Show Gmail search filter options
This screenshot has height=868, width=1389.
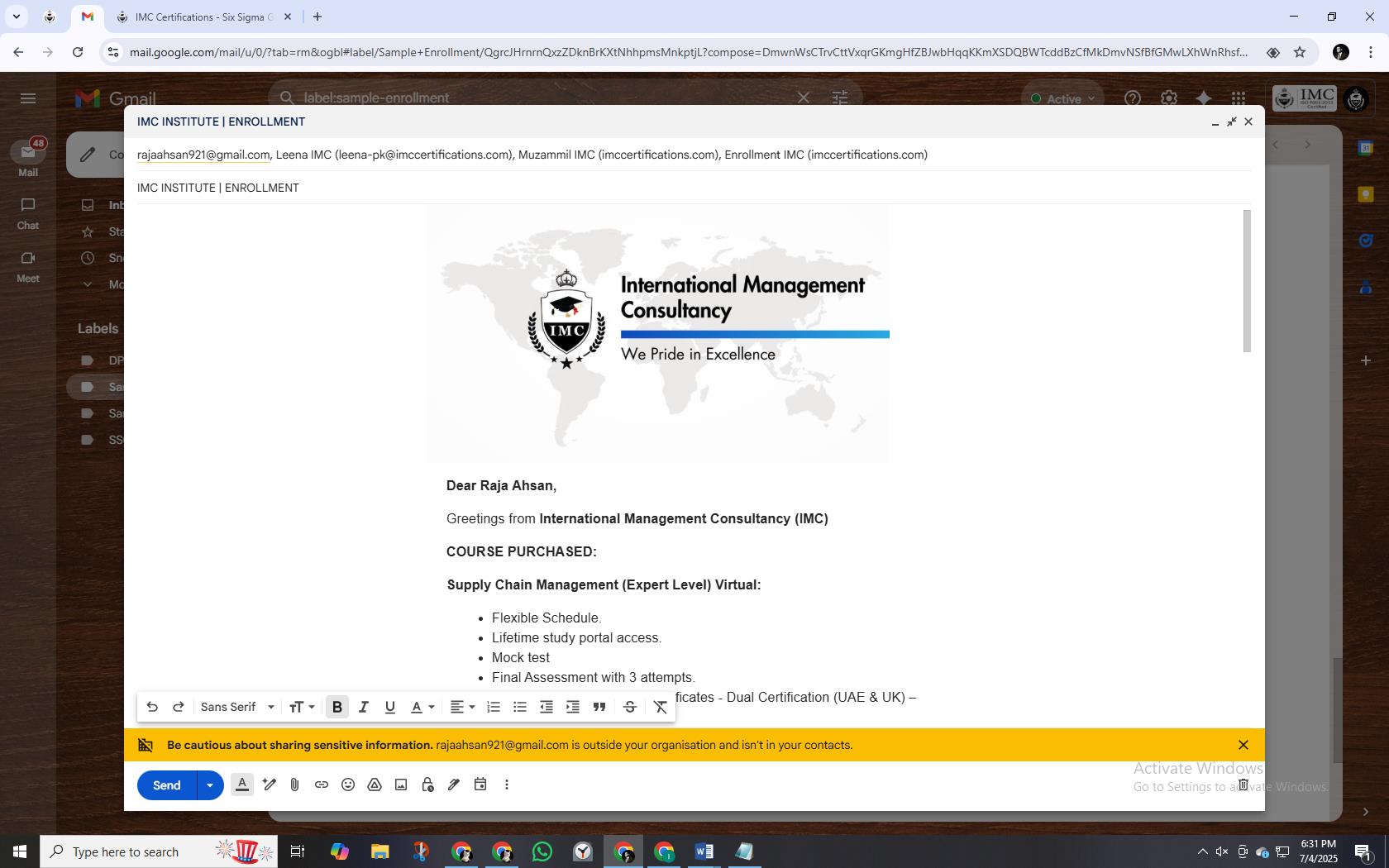840,98
